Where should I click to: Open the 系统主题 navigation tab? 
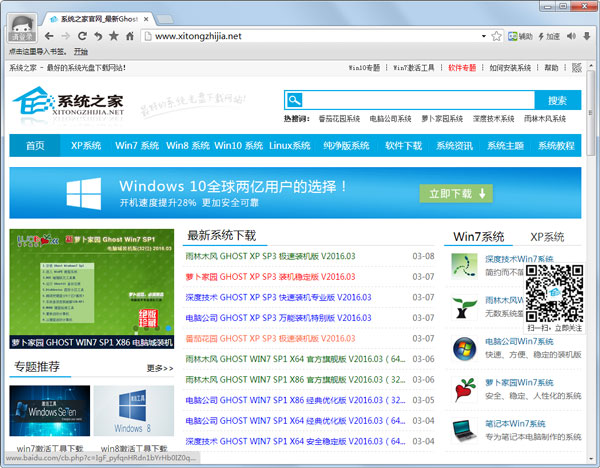pos(505,145)
